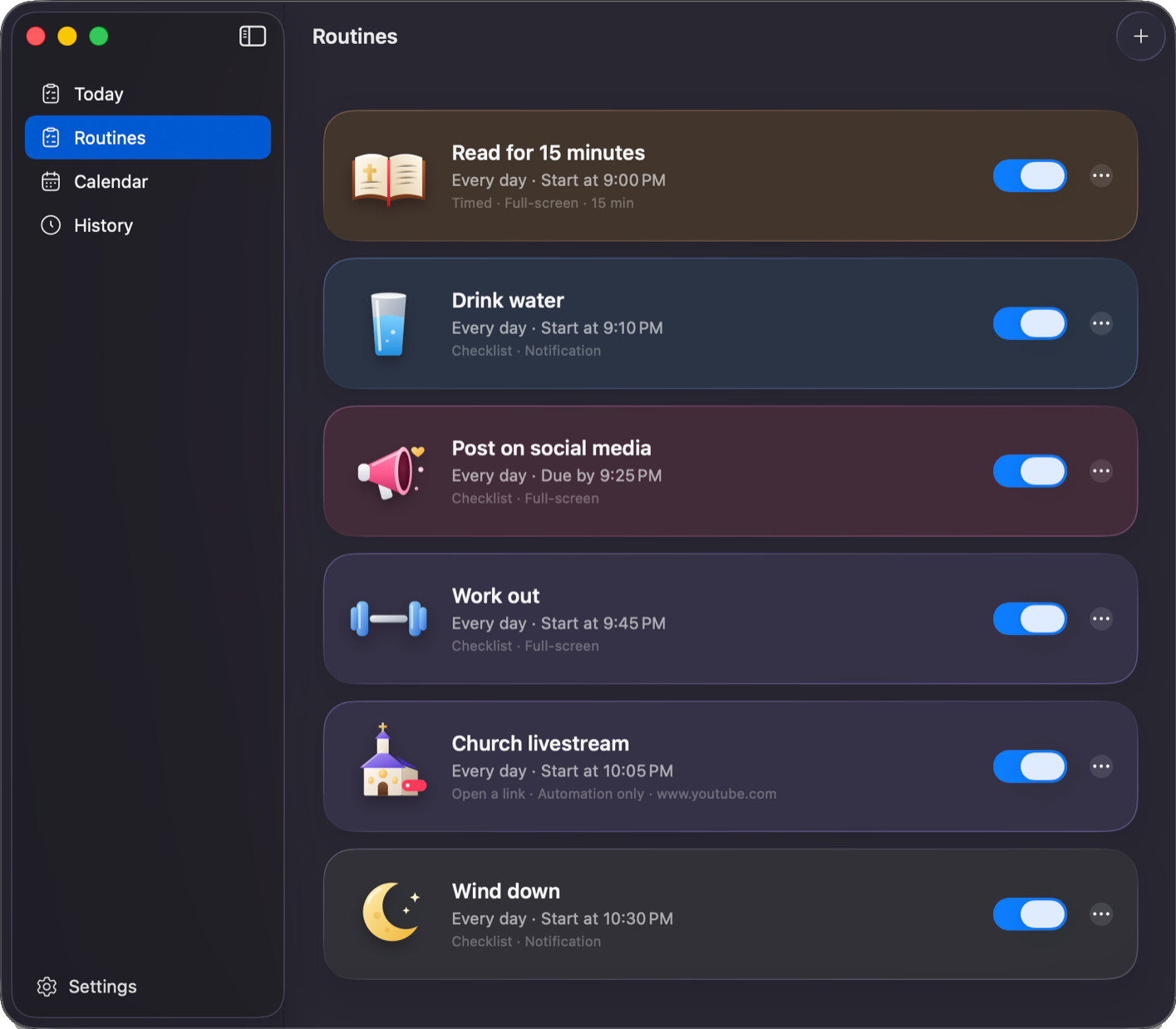This screenshot has height=1029, width=1176.
Task: Click the Church livestream title
Action: [541, 743]
